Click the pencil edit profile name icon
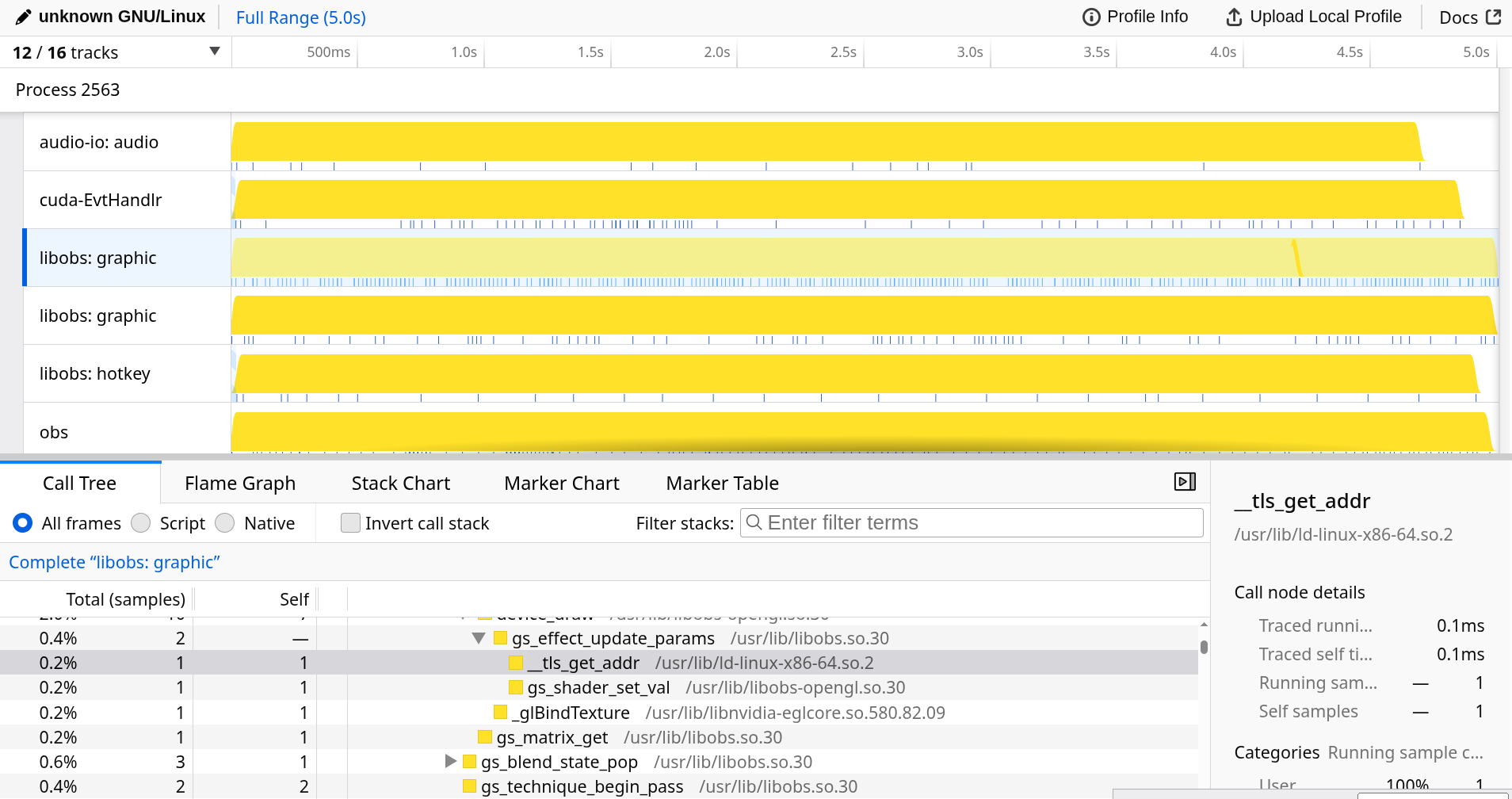Image resolution: width=1512 pixels, height=799 pixels. pos(24,17)
